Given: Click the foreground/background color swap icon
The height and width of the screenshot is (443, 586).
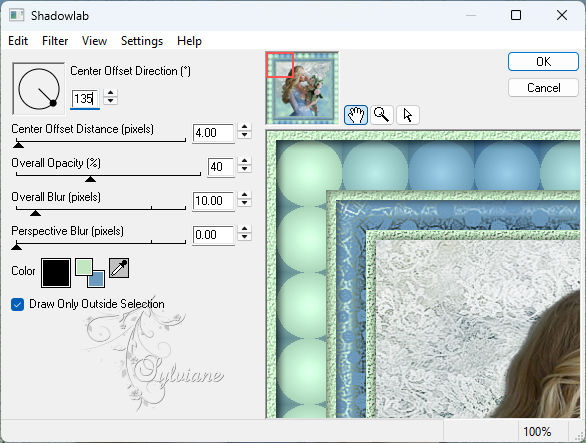Looking at the screenshot, I should [x=90, y=273].
